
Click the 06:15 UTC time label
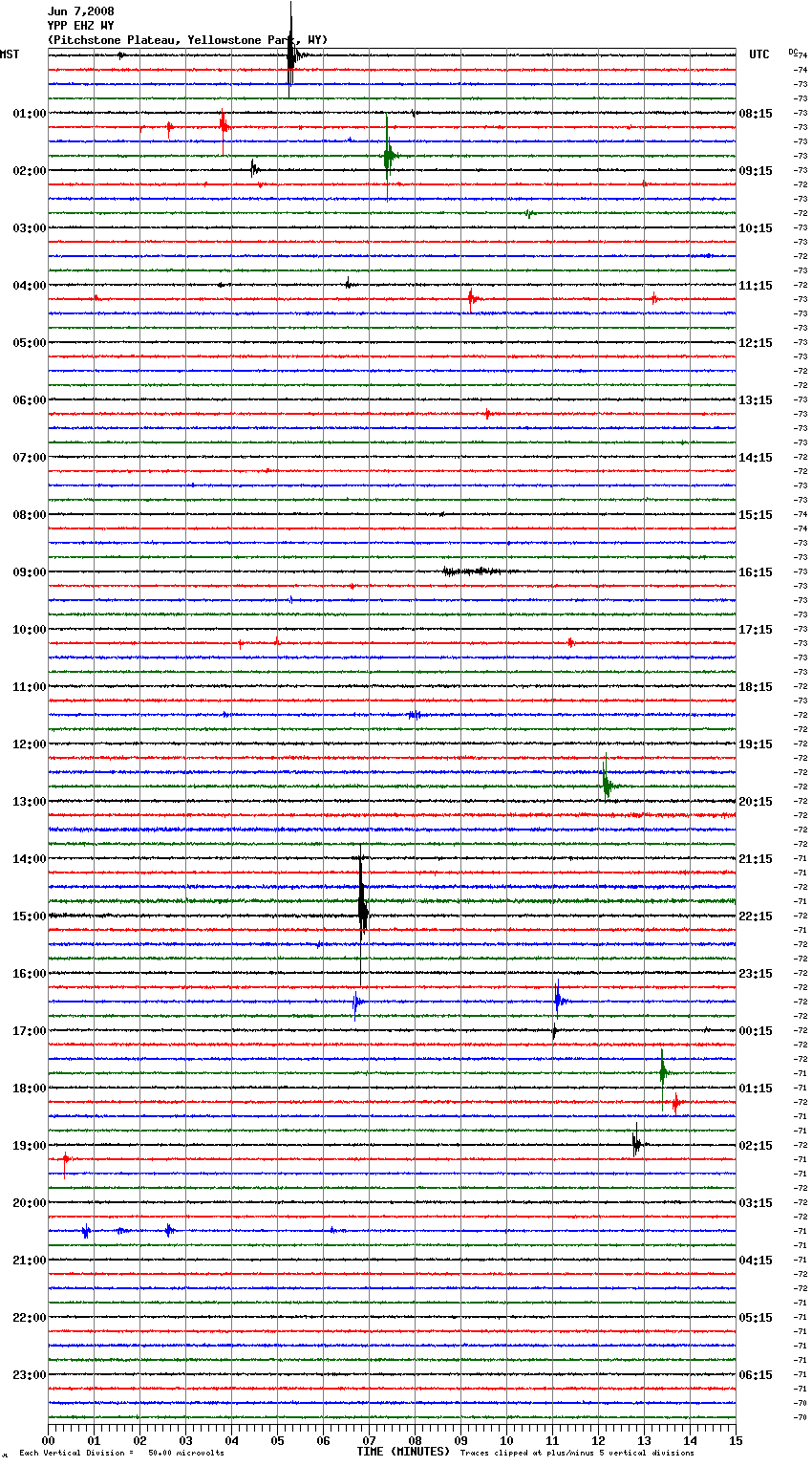(756, 1375)
